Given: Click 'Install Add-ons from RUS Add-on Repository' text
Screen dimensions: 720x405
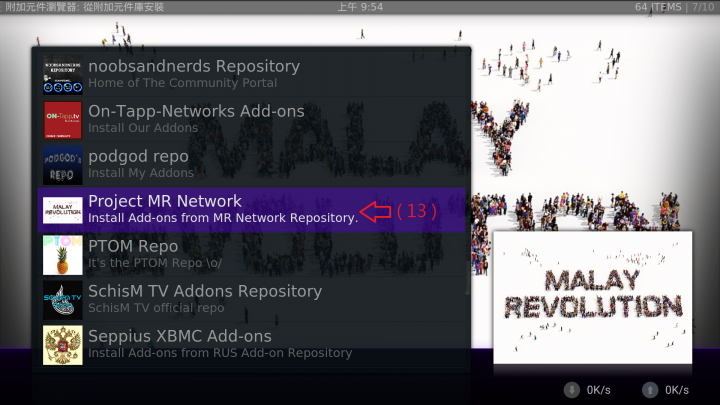Looking at the screenshot, I should pos(220,353).
